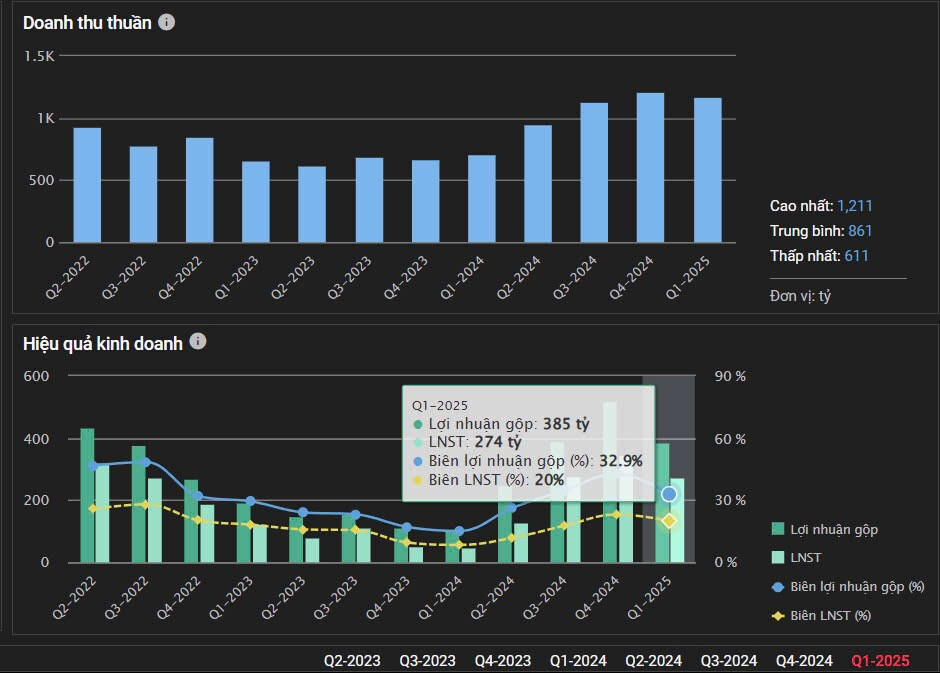Click info icon beside Hiệu quả kinh doanh

point(198,342)
